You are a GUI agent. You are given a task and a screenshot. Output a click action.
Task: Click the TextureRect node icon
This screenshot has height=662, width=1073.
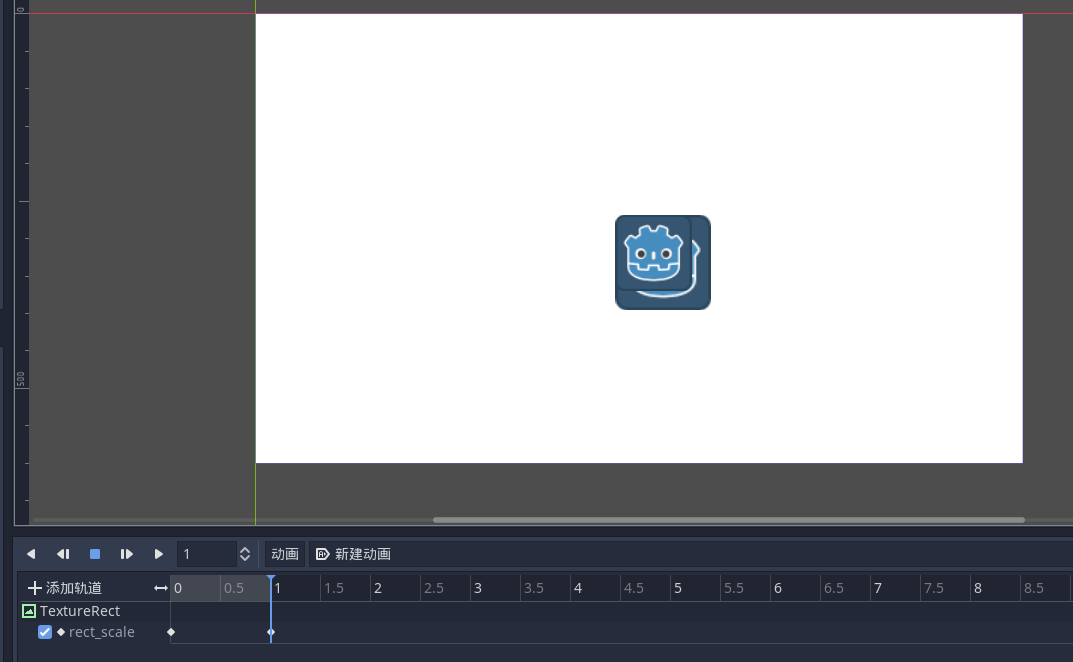pos(29,611)
